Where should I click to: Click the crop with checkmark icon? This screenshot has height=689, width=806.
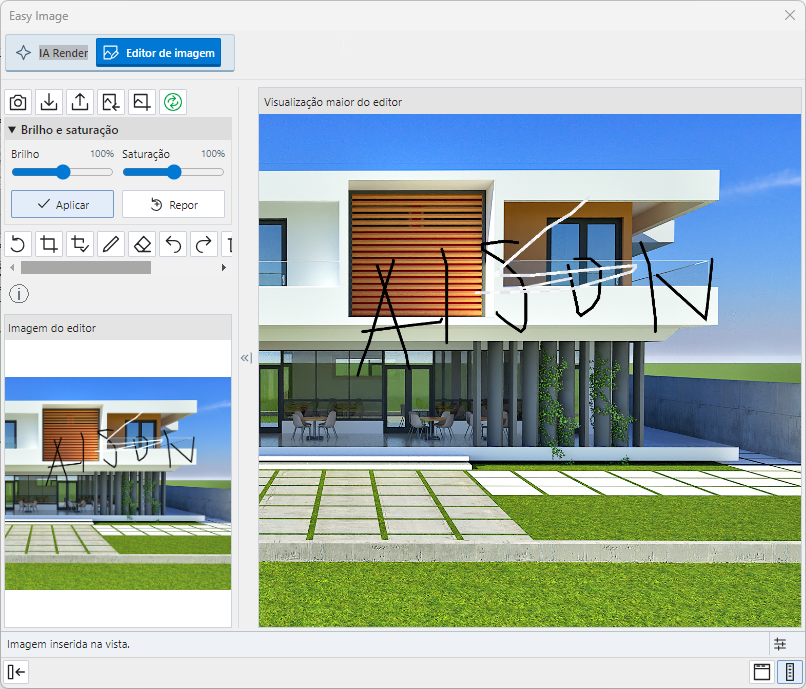click(80, 244)
